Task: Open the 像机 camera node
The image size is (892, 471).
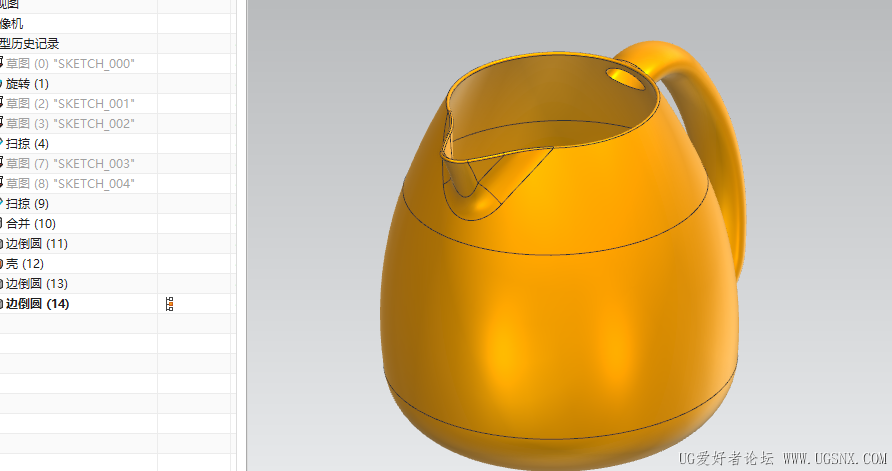Action: pyautogui.click(x=11, y=24)
